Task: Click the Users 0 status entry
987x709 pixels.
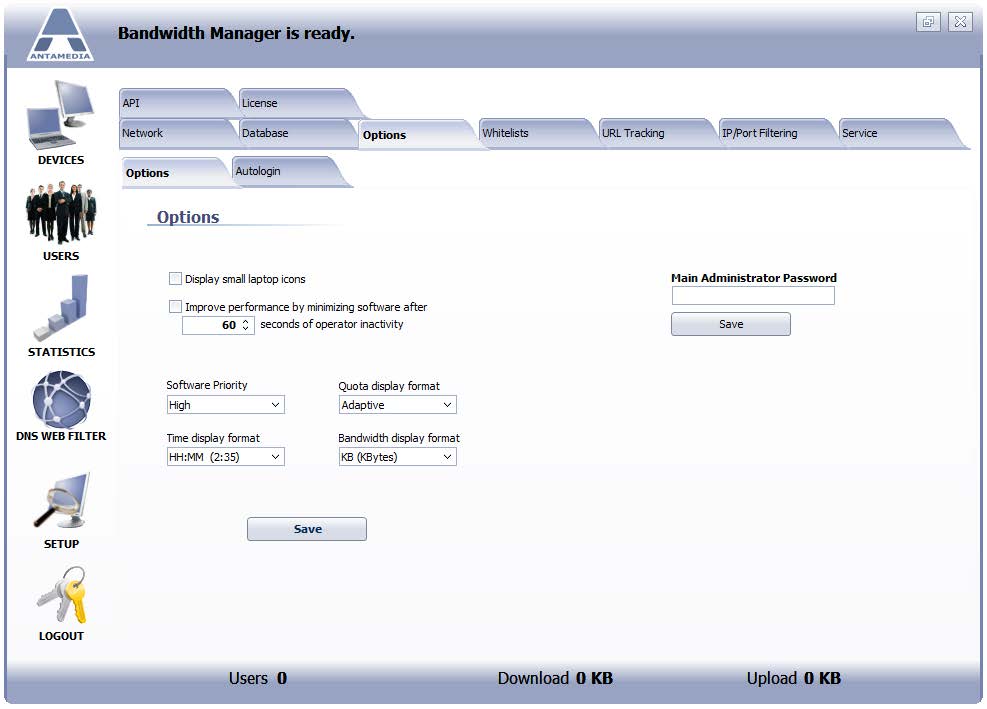Action: (x=258, y=678)
